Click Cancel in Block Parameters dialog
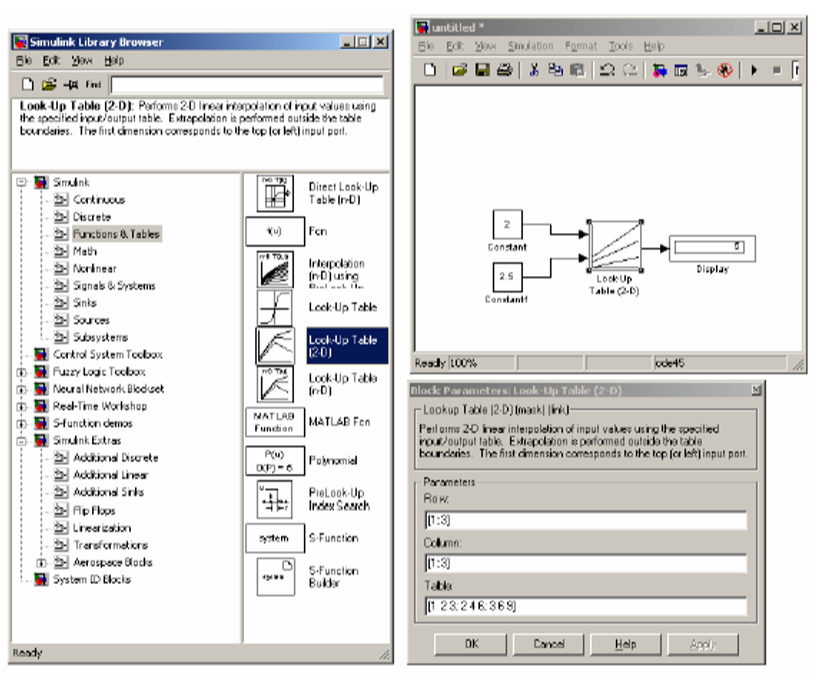The height and width of the screenshot is (678, 833). click(548, 644)
